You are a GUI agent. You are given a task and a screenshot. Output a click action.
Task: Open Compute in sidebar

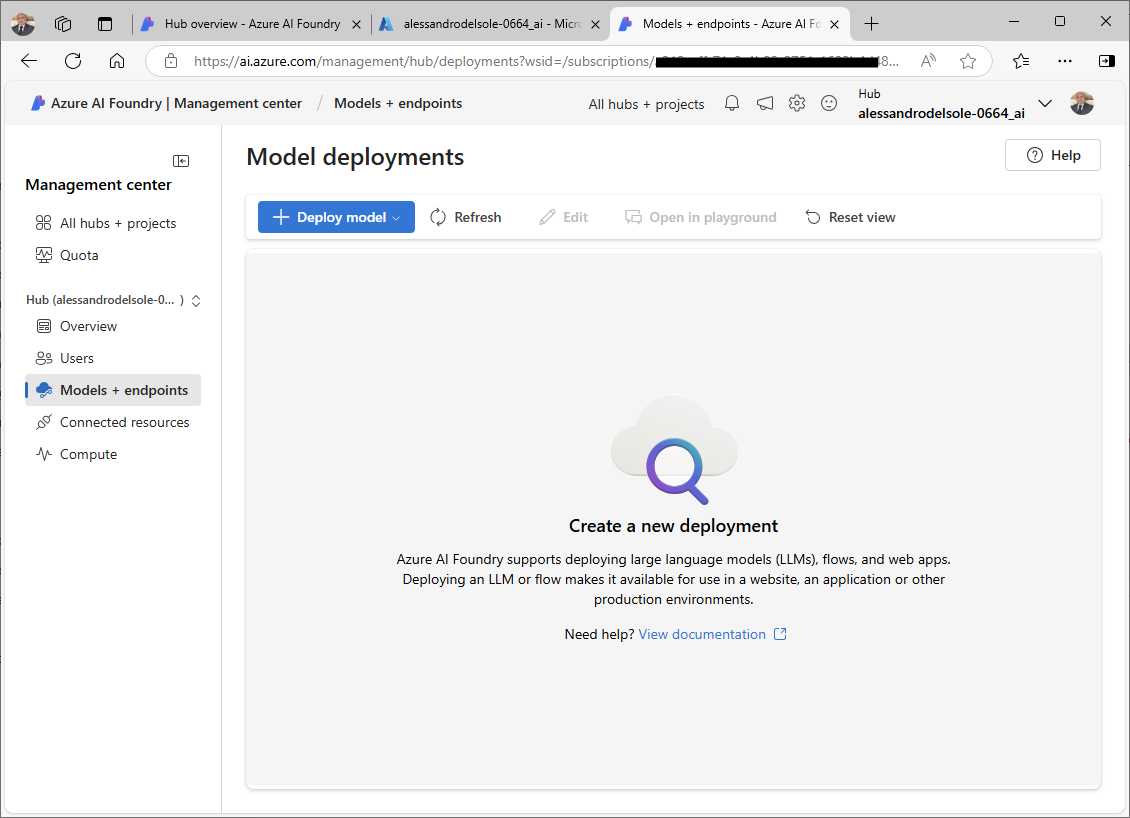(77, 454)
